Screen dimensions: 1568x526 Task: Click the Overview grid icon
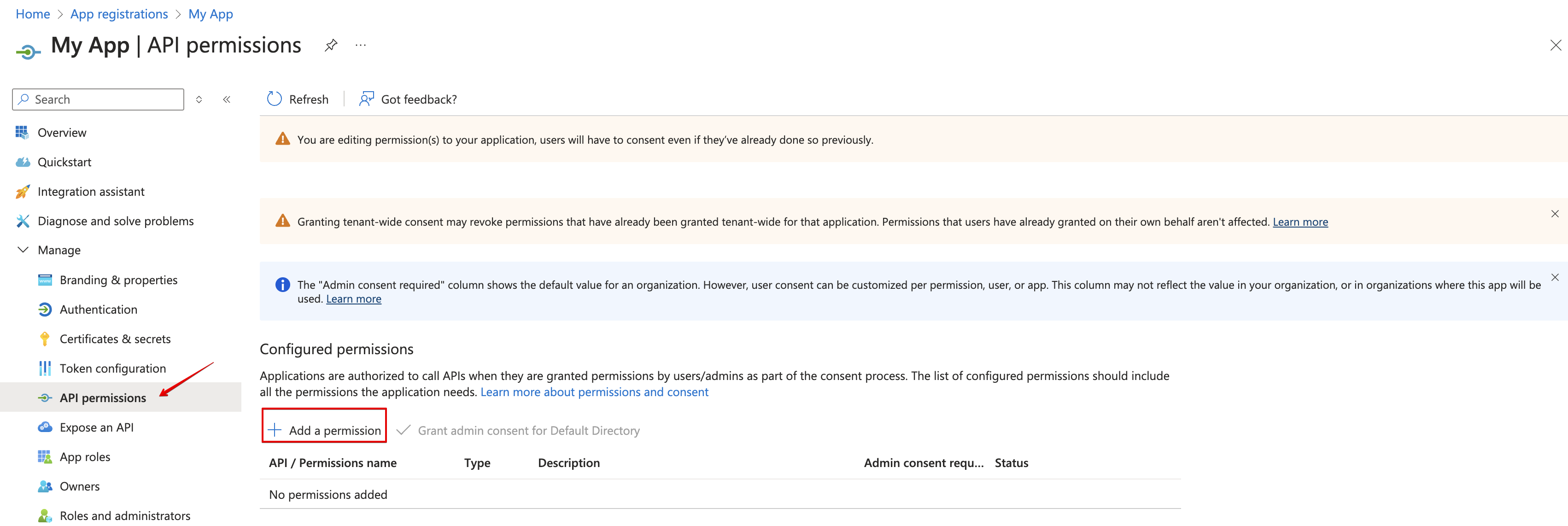[x=23, y=132]
